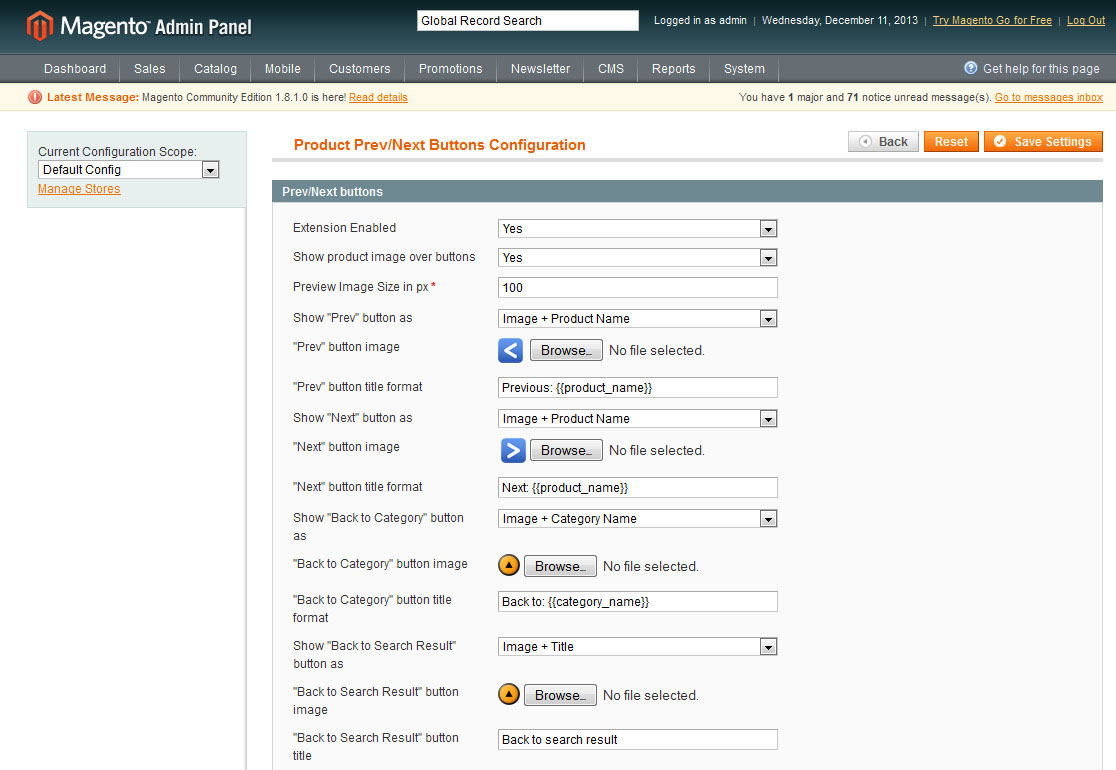Open the Dashboard menu
This screenshot has height=770, width=1116.
[x=75, y=69]
